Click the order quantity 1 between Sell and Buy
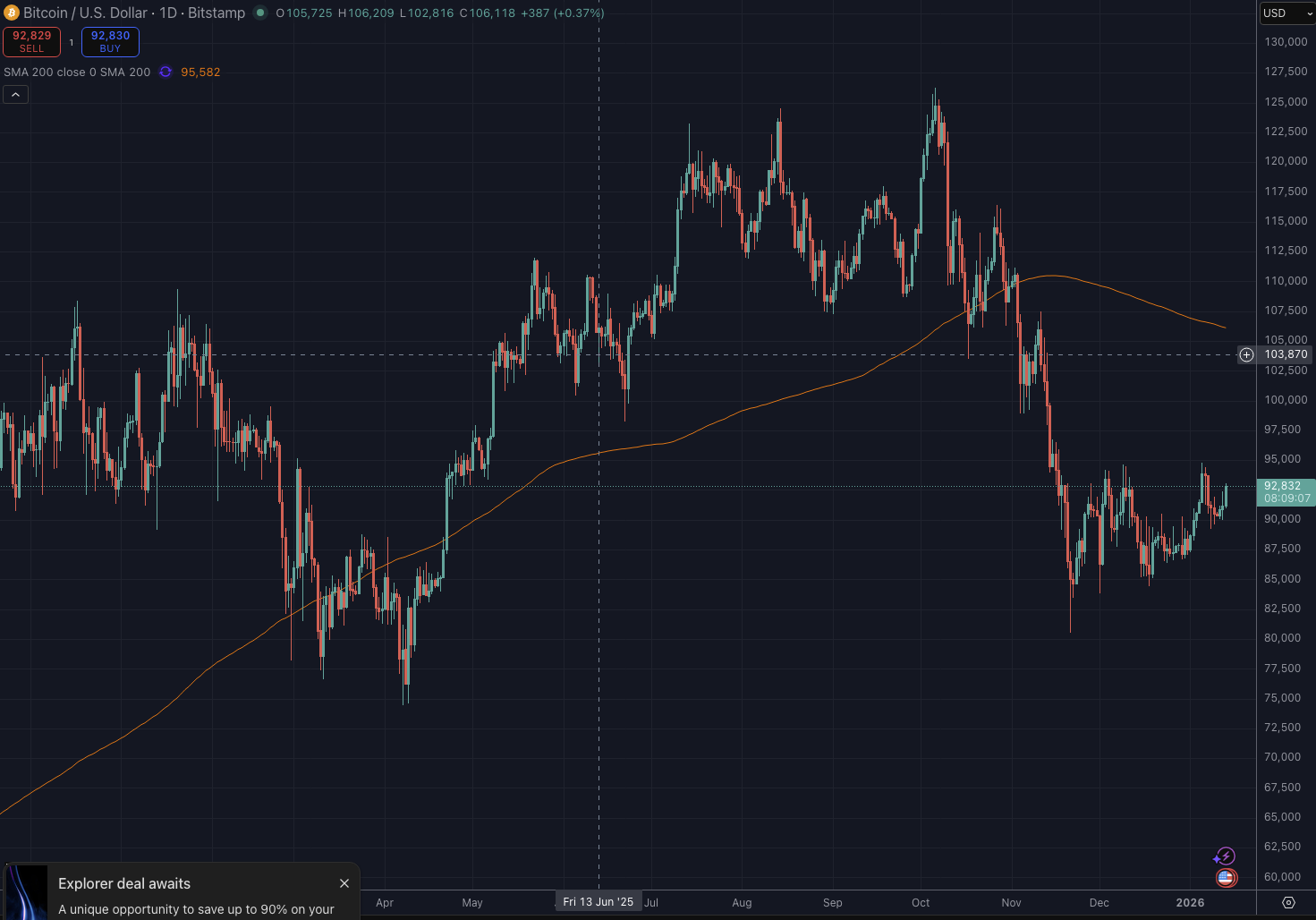This screenshot has width=1316, height=920. (72, 42)
